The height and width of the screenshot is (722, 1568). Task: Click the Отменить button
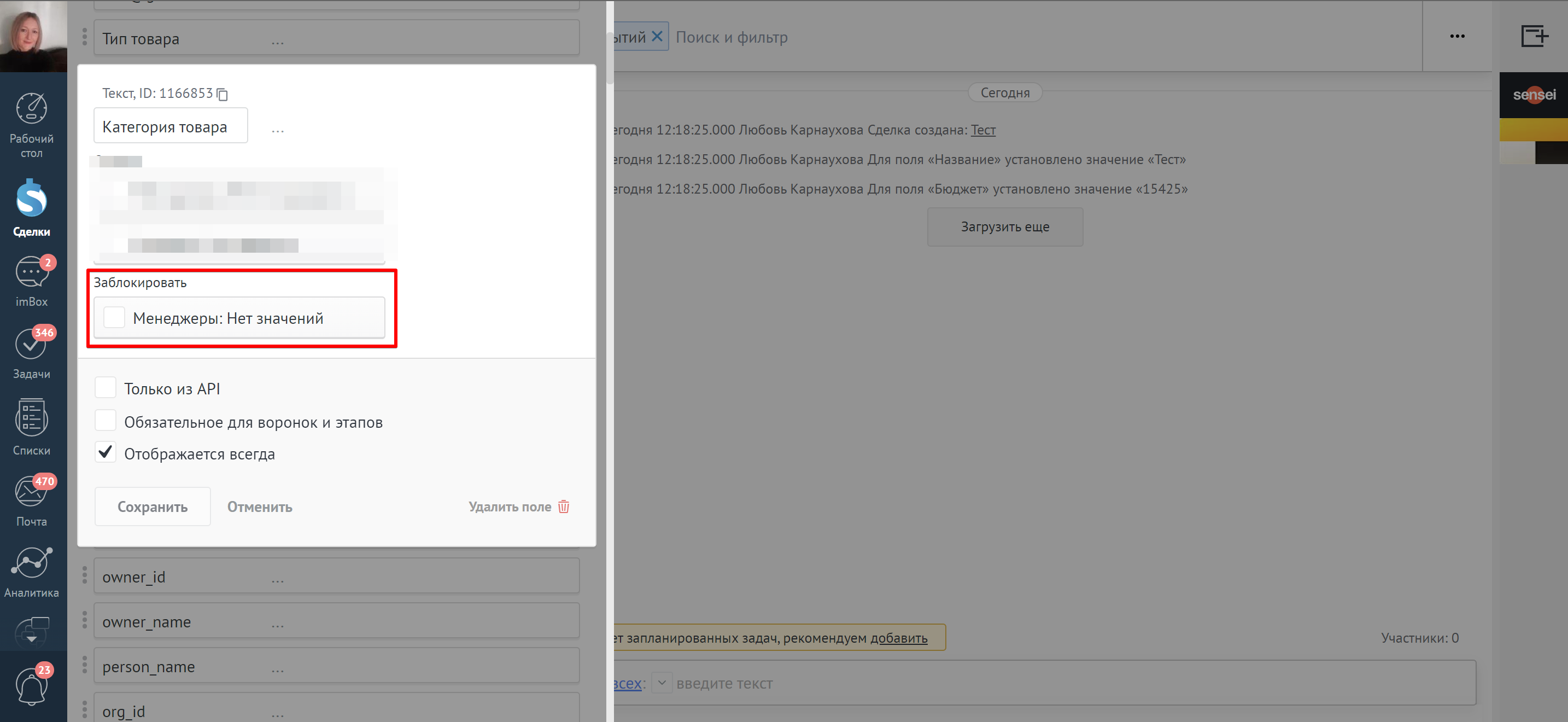[x=260, y=506]
